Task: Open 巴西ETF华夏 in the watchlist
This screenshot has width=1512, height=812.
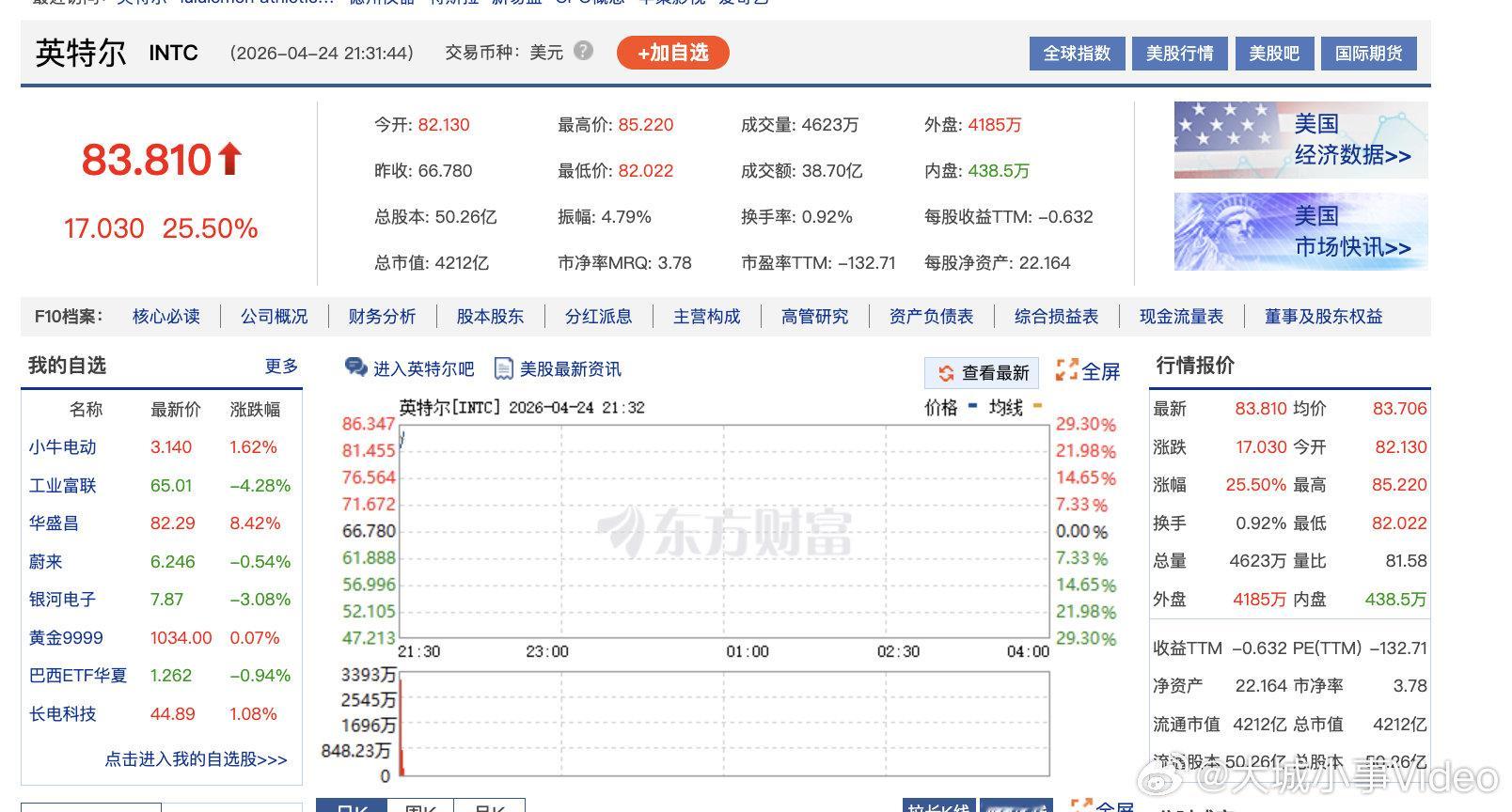Action: (77, 676)
